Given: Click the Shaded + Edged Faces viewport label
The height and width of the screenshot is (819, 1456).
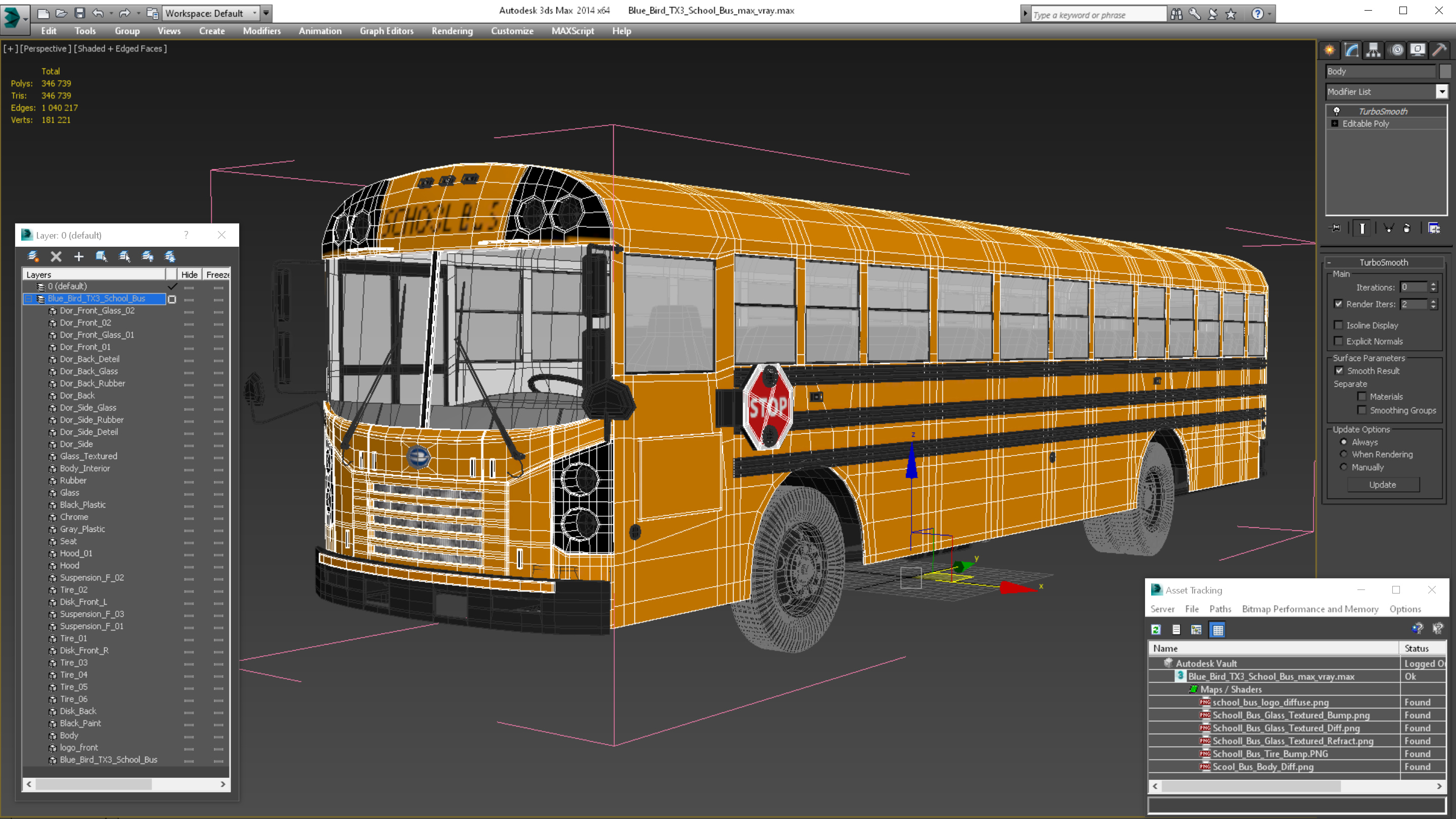Looking at the screenshot, I should point(120,49).
